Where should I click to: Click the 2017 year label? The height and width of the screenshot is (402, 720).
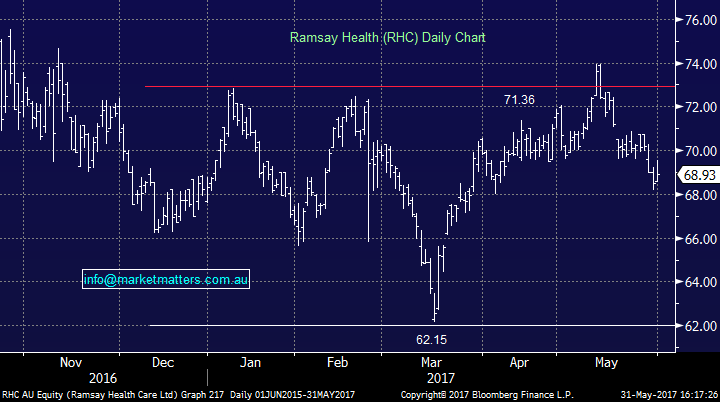pos(440,378)
